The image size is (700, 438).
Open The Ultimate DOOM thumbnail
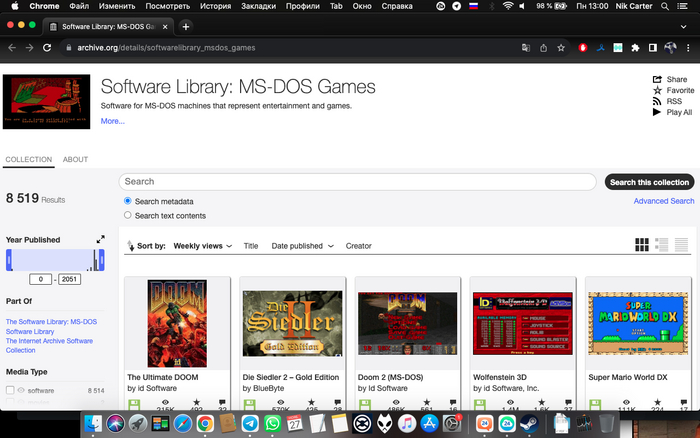177,324
